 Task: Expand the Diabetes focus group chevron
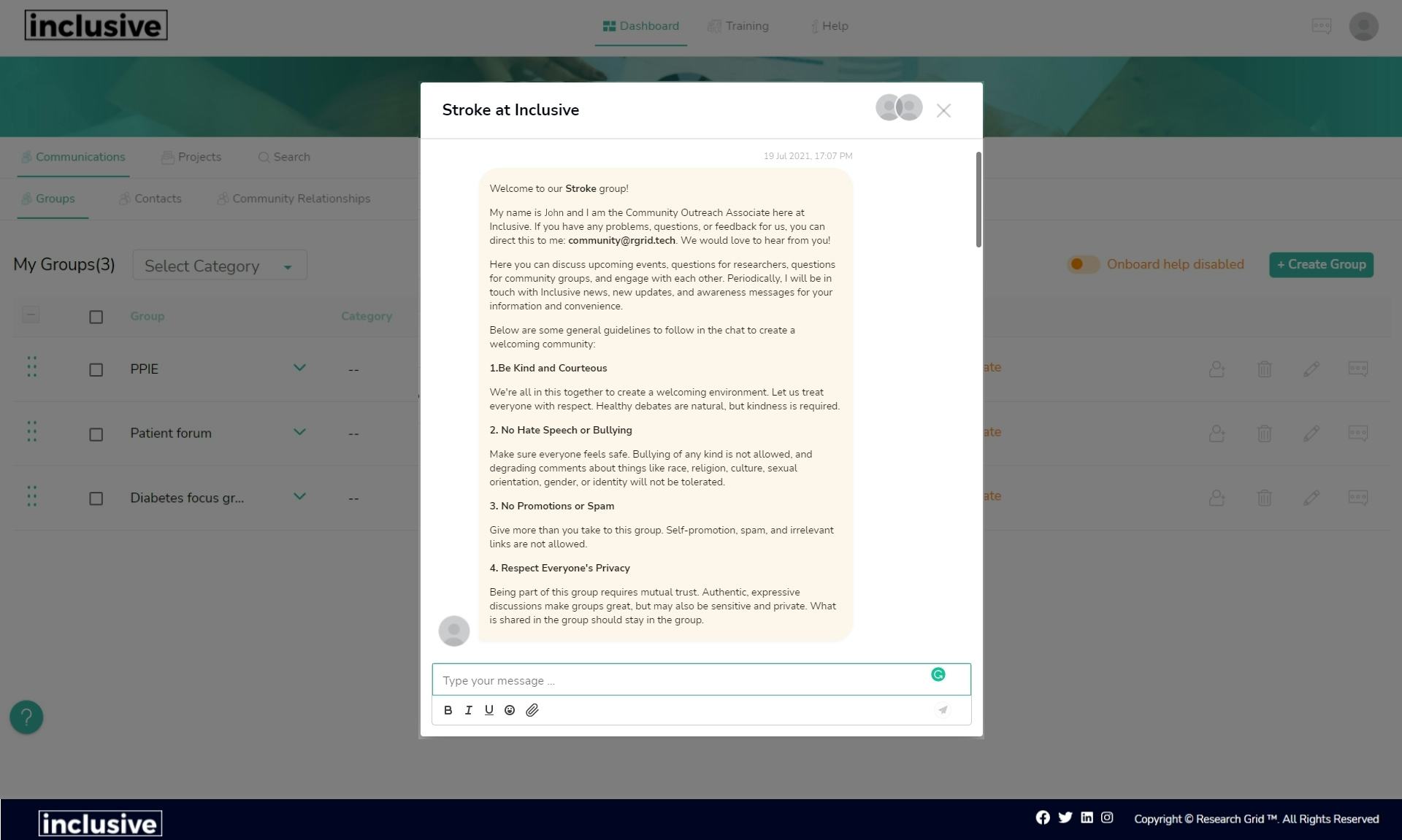299,497
